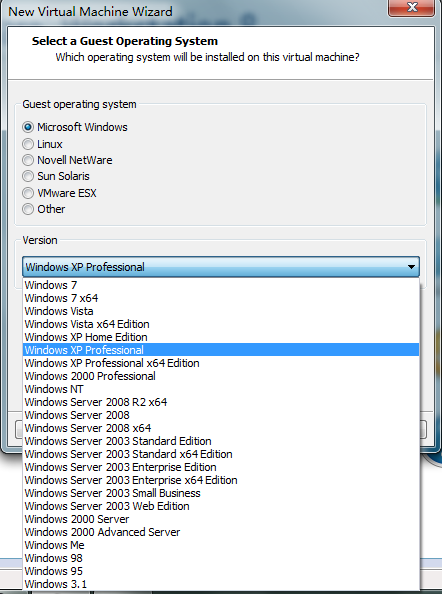Choose Windows 98 version
The width and height of the screenshot is (442, 594).
(x=221, y=558)
